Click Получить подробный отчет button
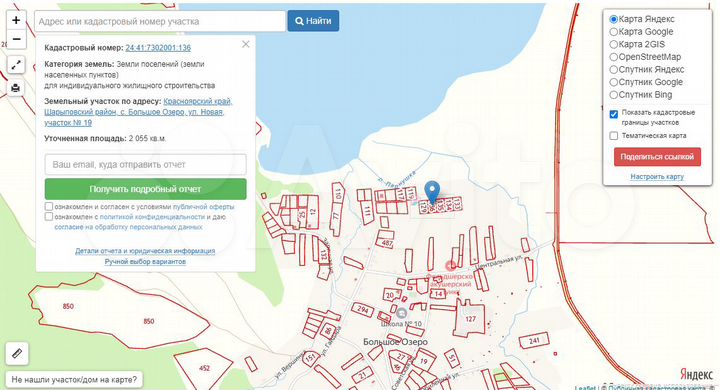The height and width of the screenshot is (390, 720). pos(146,189)
